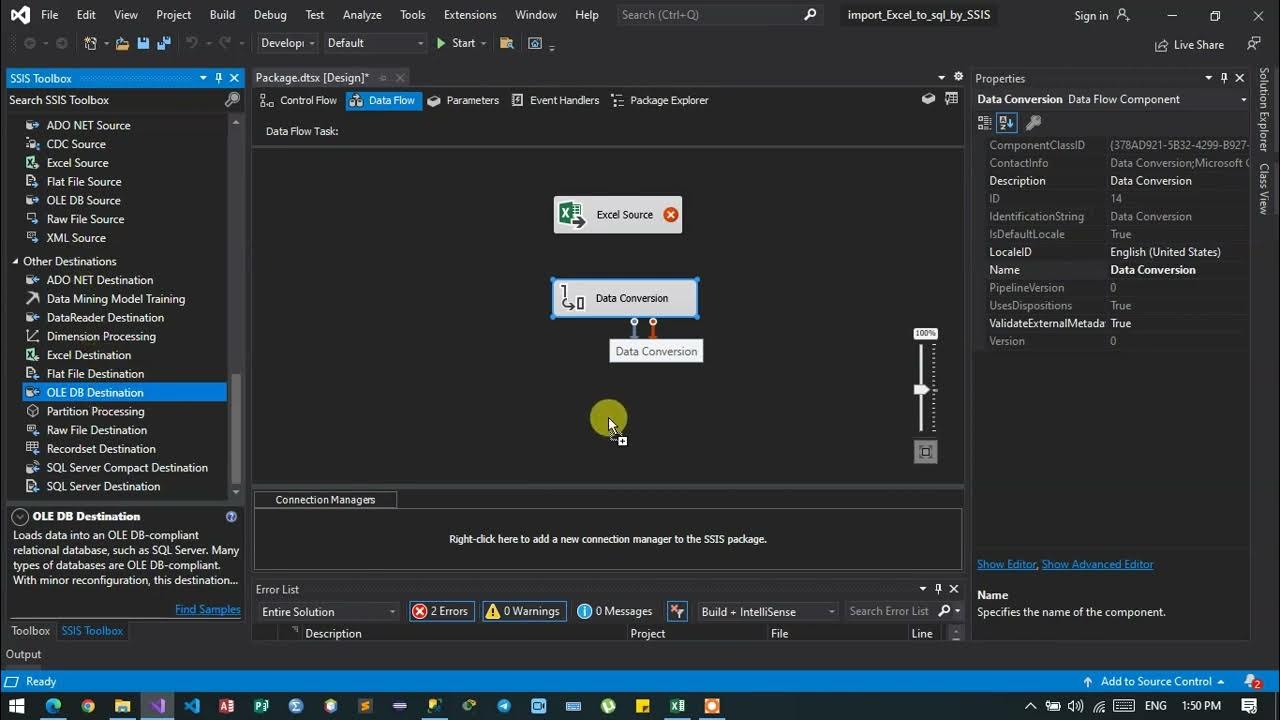Screen dimensions: 1280x720
Task: Click the Find Samples link
Action: coord(208,609)
